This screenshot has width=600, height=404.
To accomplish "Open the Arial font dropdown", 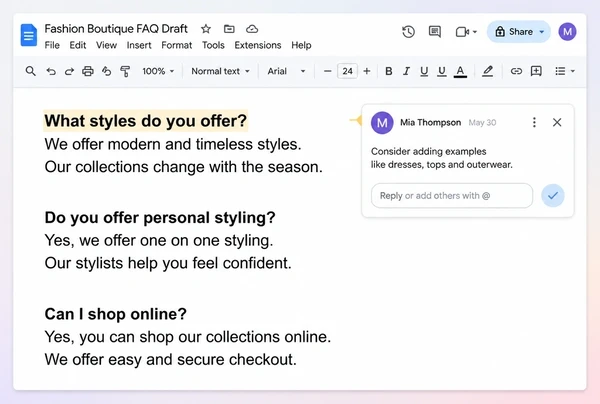I will click(x=286, y=71).
